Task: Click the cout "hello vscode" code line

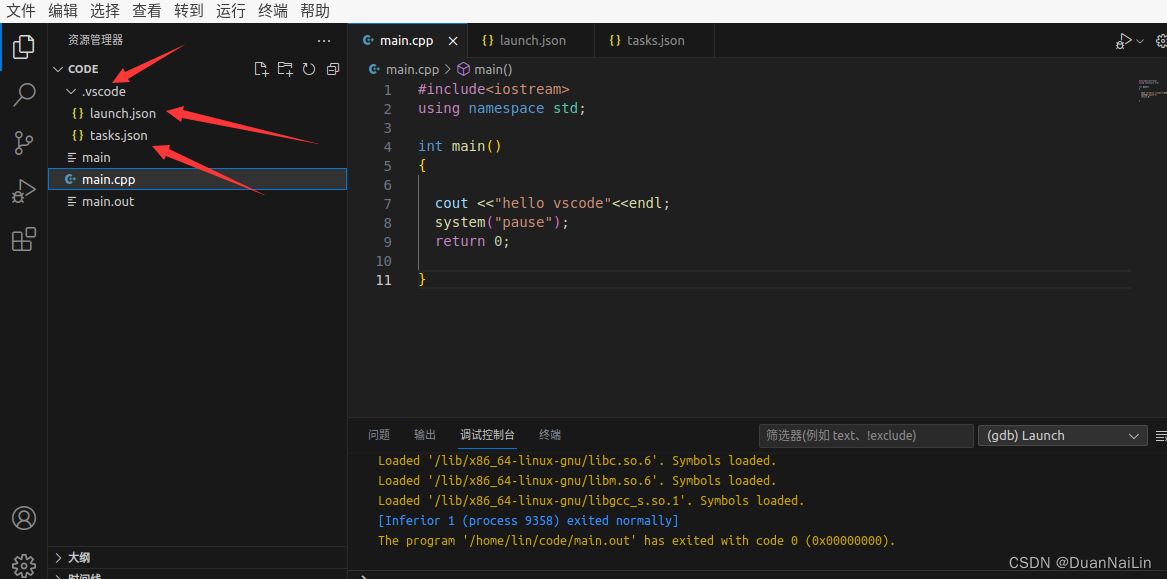Action: coord(552,204)
